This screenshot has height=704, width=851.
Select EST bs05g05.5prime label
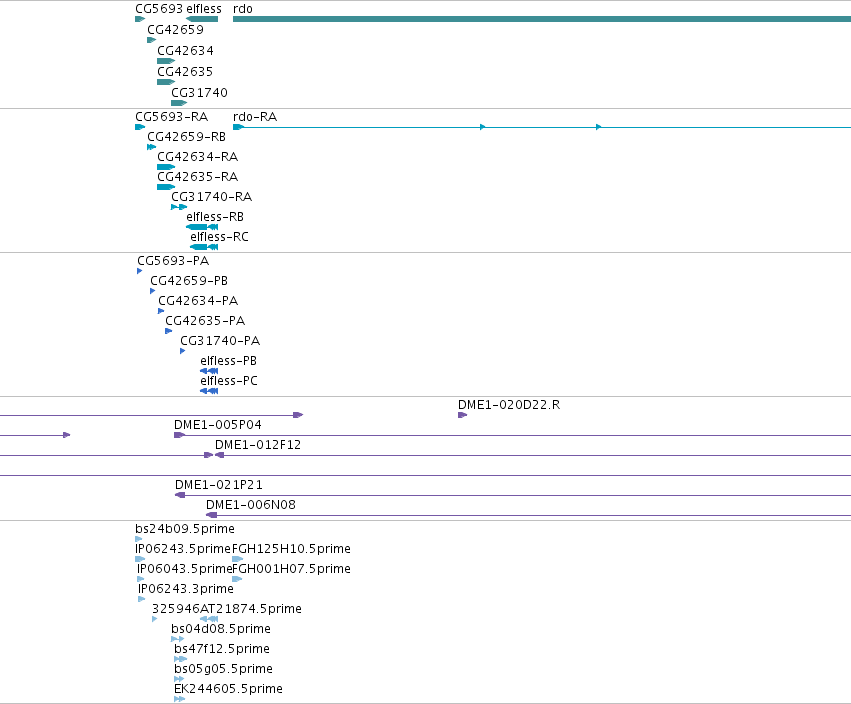[x=223, y=669]
